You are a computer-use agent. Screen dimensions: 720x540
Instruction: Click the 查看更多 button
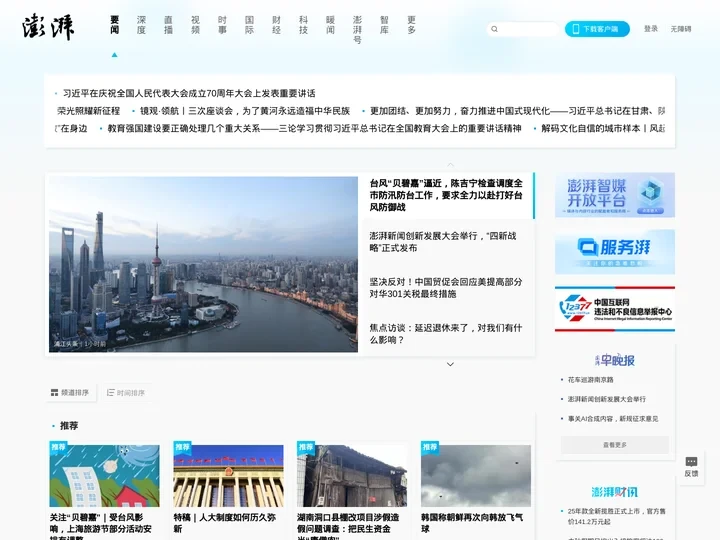[615, 444]
